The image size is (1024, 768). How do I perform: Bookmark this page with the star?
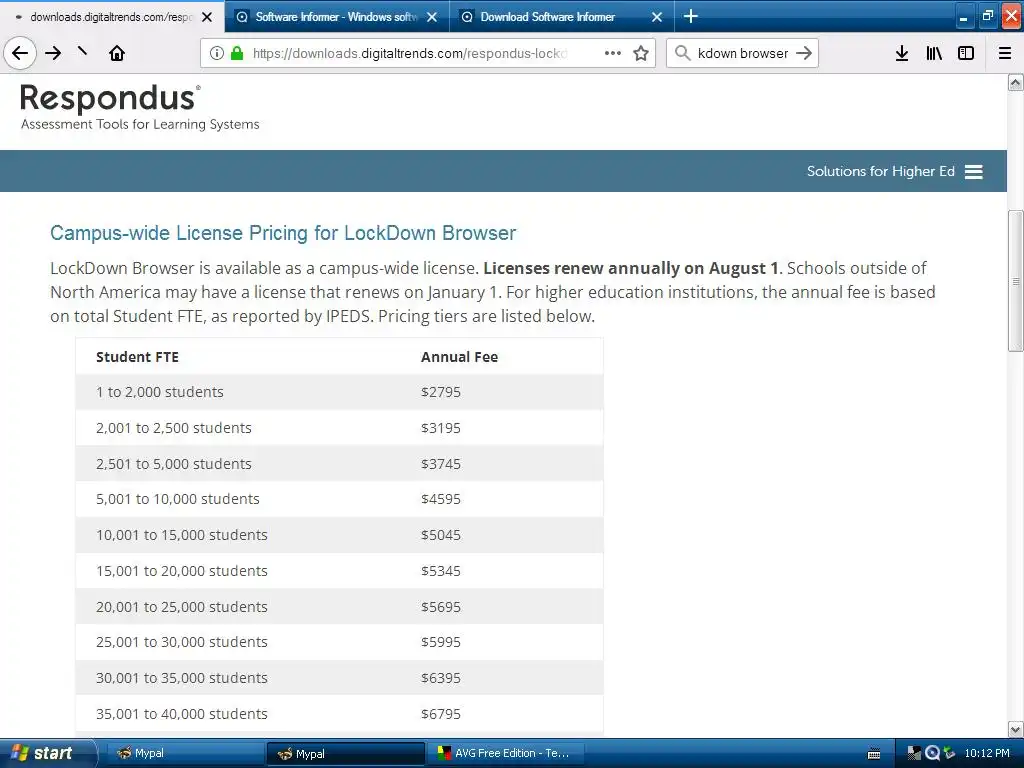click(641, 53)
